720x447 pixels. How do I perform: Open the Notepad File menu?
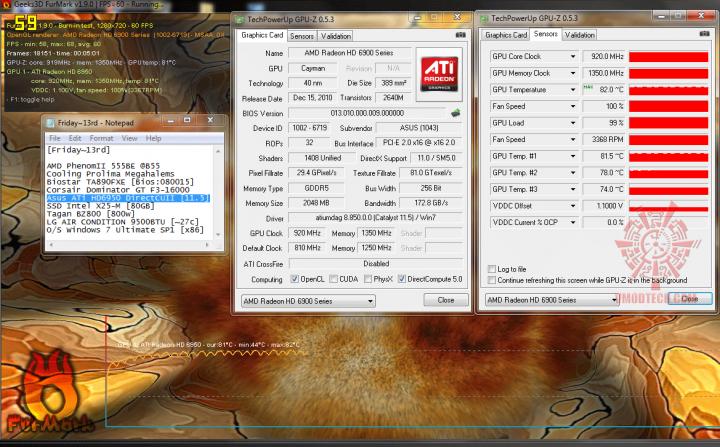[x=55, y=138]
